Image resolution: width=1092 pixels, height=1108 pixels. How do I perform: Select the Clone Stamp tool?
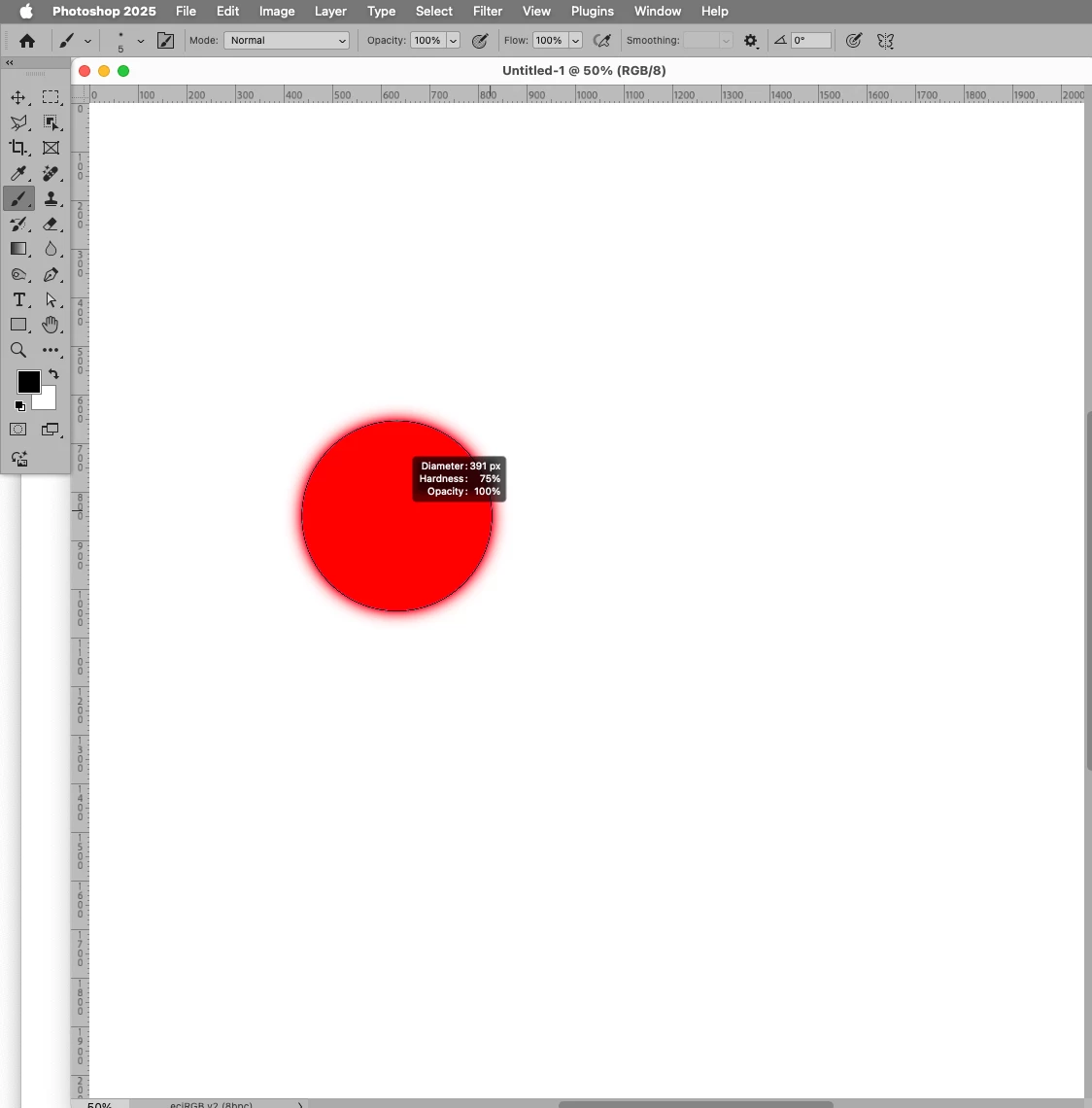click(x=51, y=198)
